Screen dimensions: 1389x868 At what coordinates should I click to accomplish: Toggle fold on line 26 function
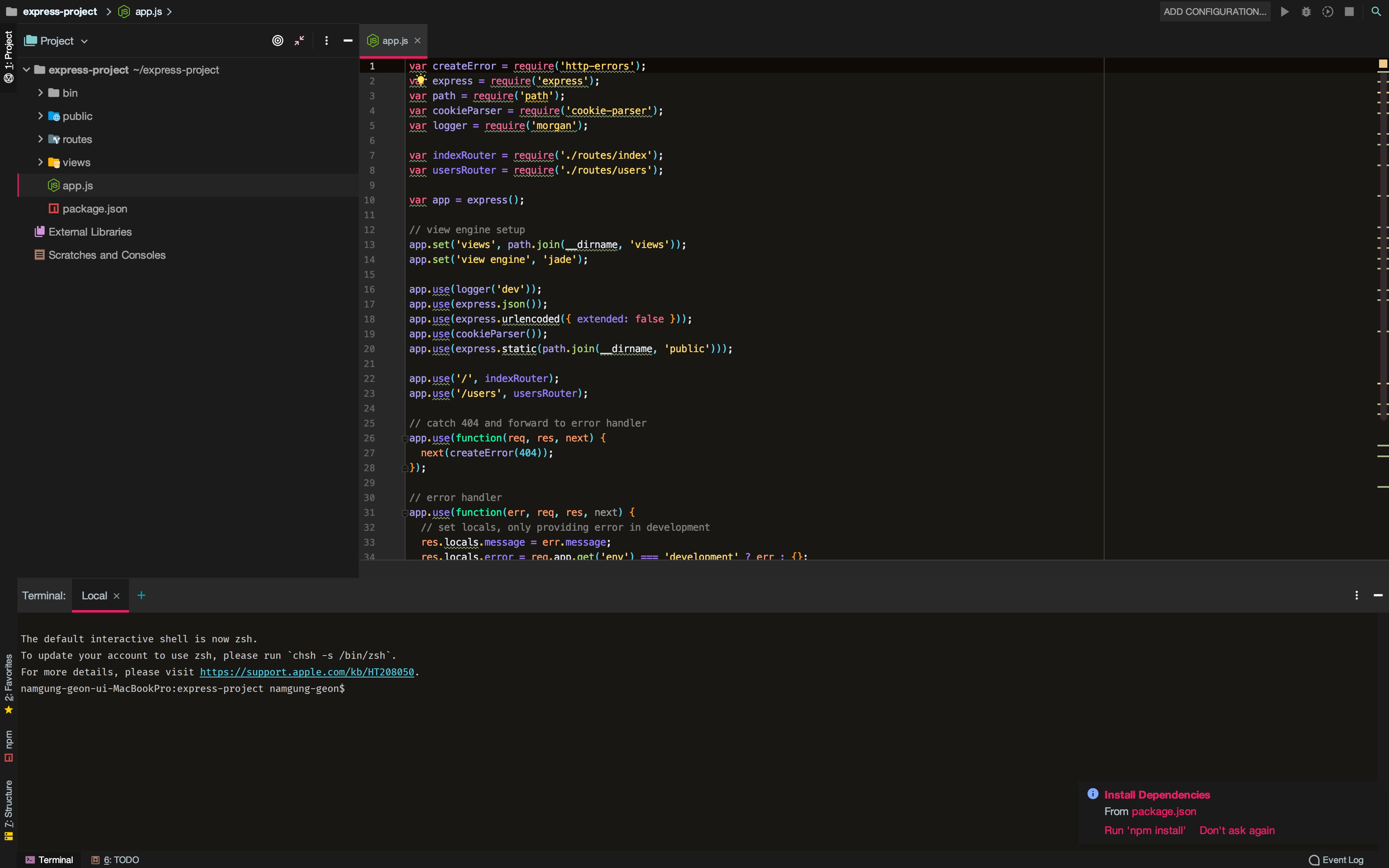point(405,439)
